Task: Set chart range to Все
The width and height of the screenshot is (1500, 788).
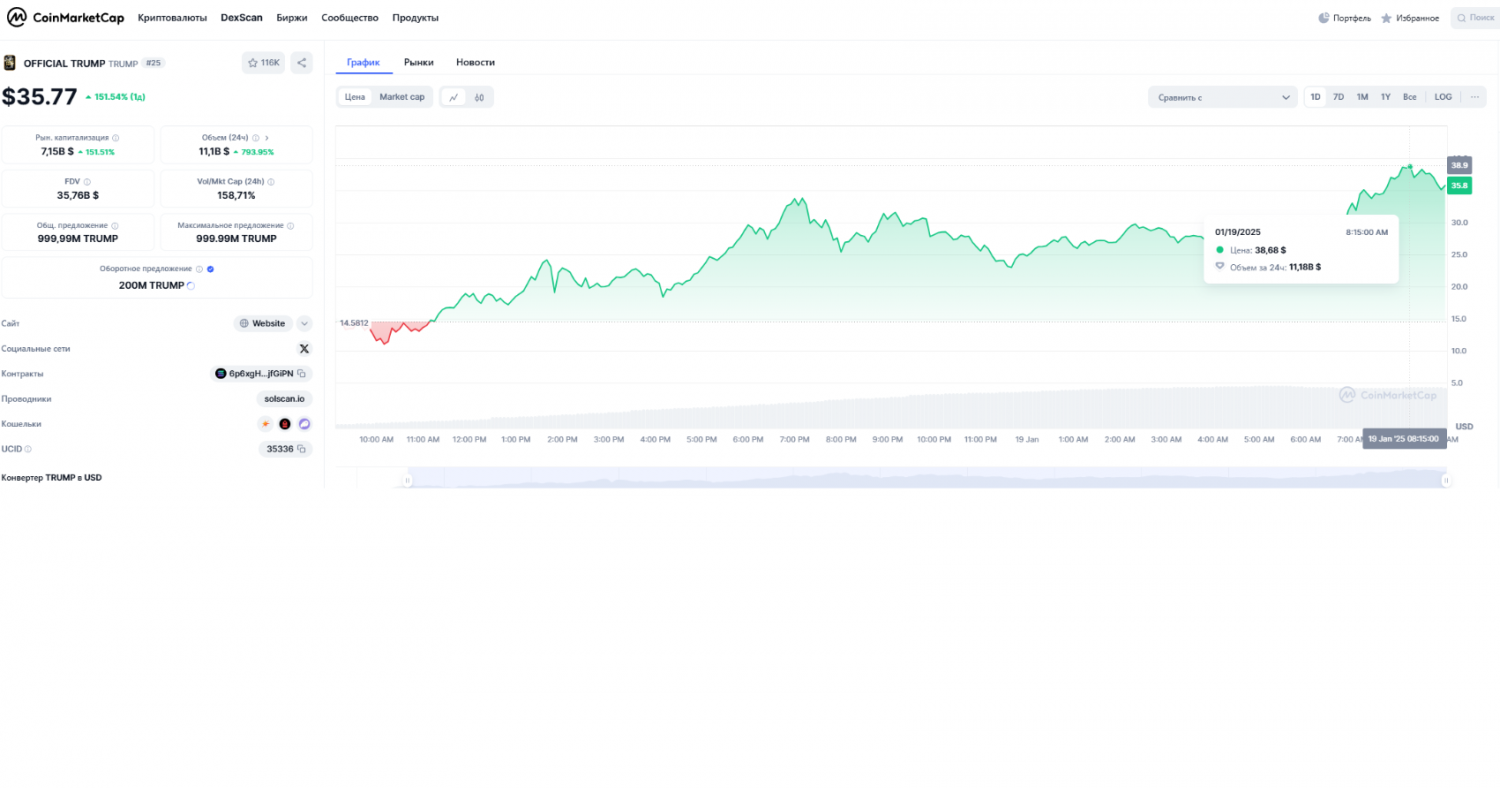Action: pos(1410,97)
